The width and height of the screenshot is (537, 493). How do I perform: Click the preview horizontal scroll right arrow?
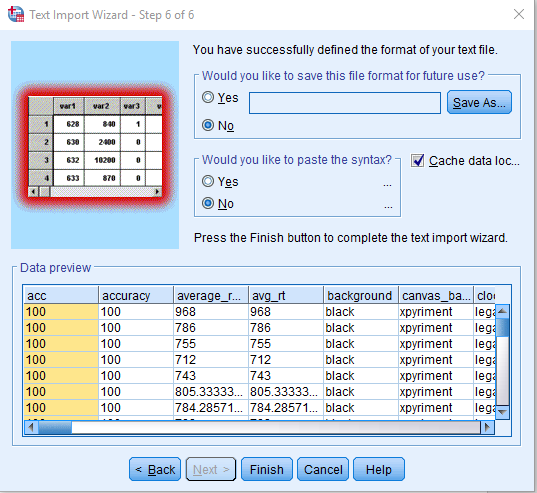(488, 427)
